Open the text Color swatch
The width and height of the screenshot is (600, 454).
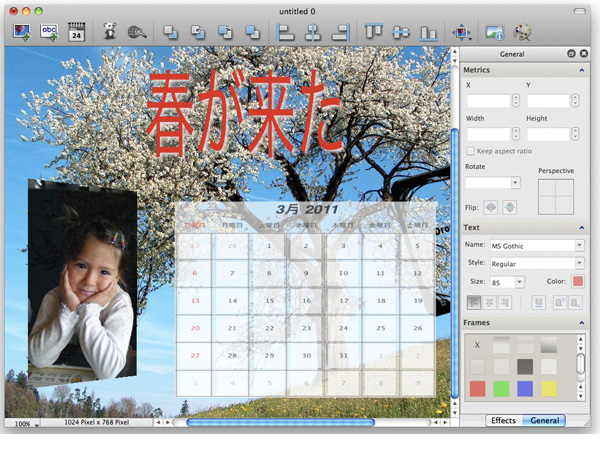pos(578,282)
